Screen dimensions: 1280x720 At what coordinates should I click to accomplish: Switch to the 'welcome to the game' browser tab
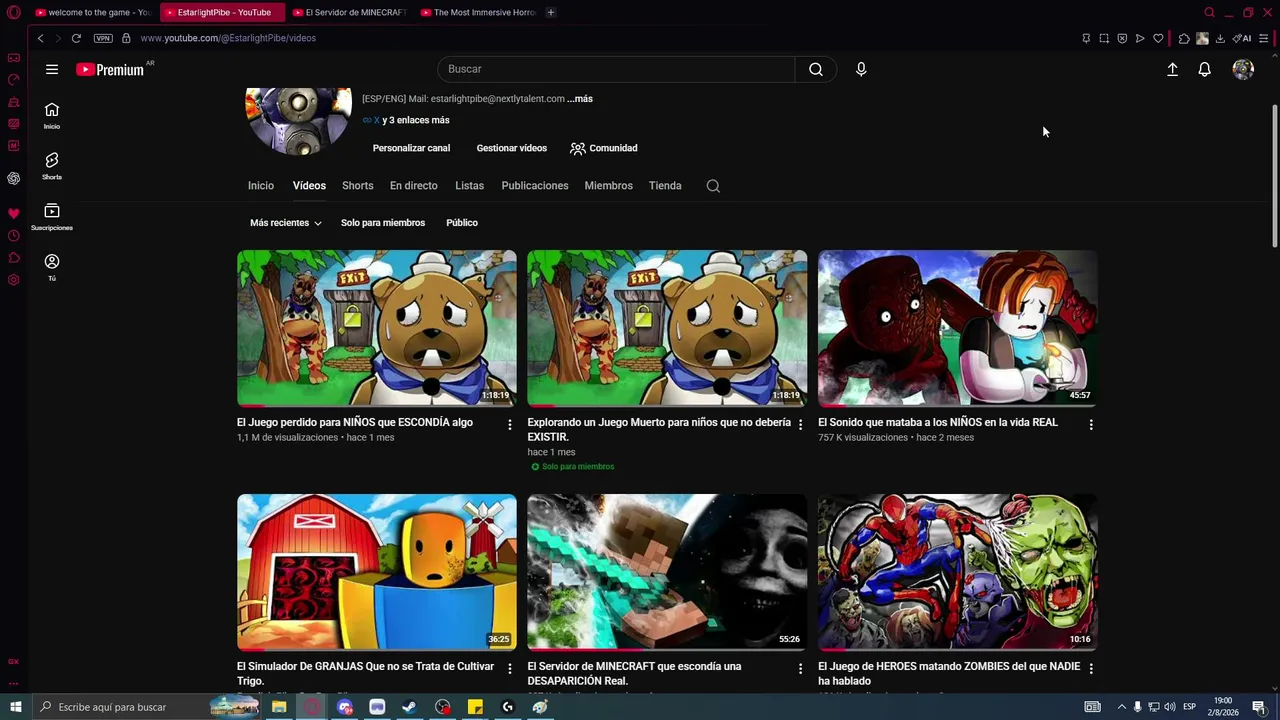(x=93, y=12)
